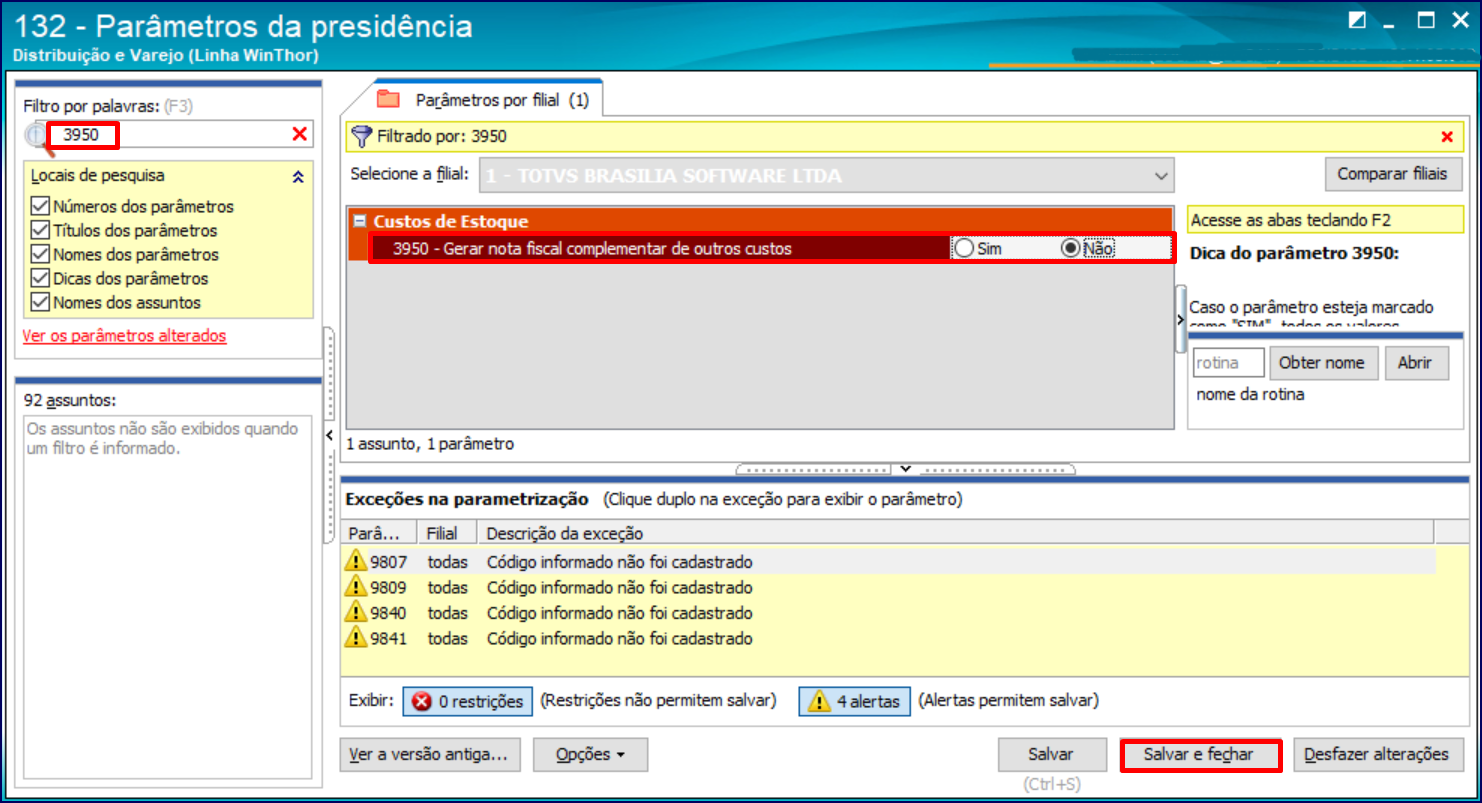Click warning icon for exception 9841
This screenshot has width=1482, height=803.
[x=356, y=637]
